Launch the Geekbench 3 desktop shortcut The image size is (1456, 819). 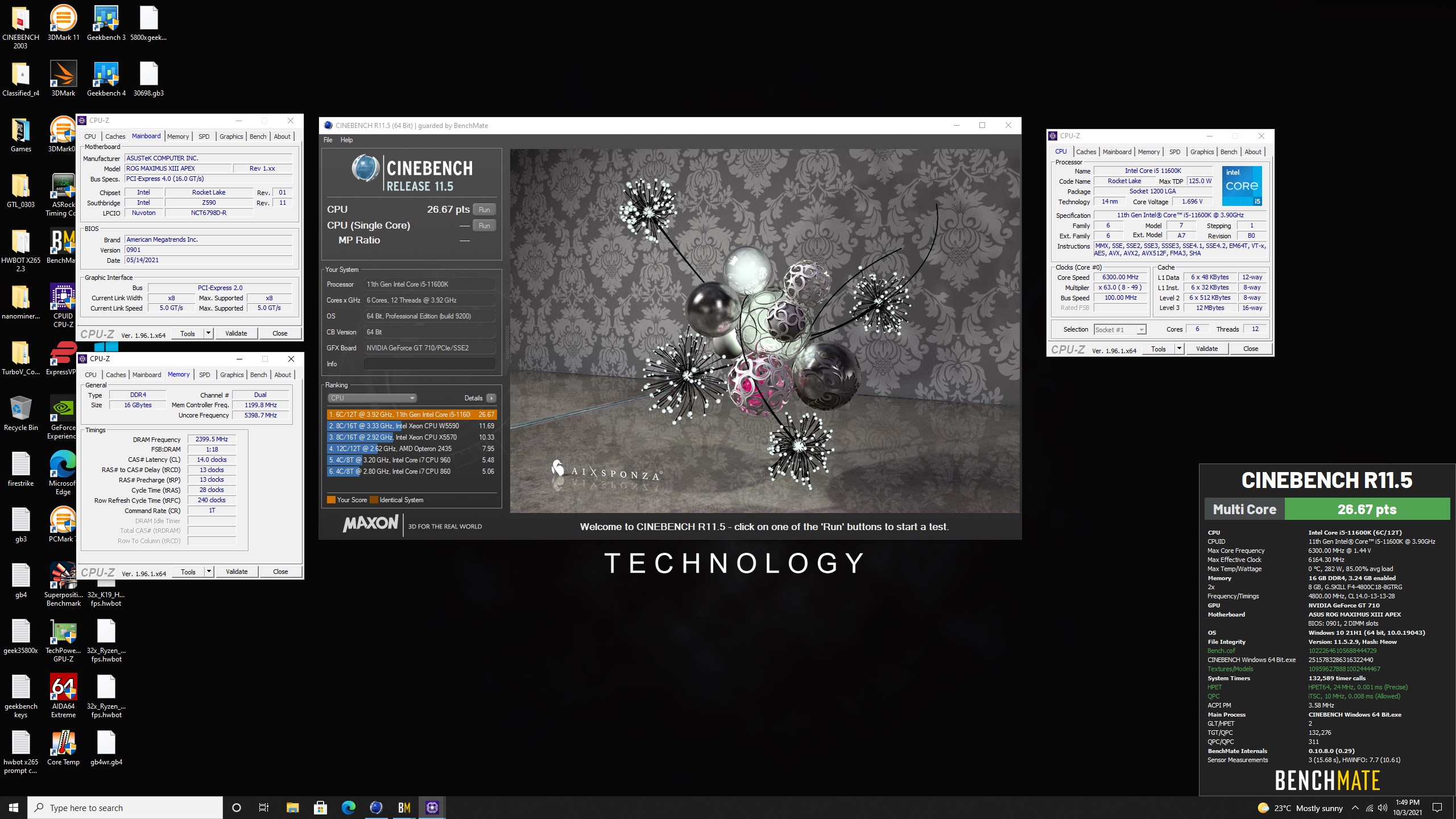106,23
